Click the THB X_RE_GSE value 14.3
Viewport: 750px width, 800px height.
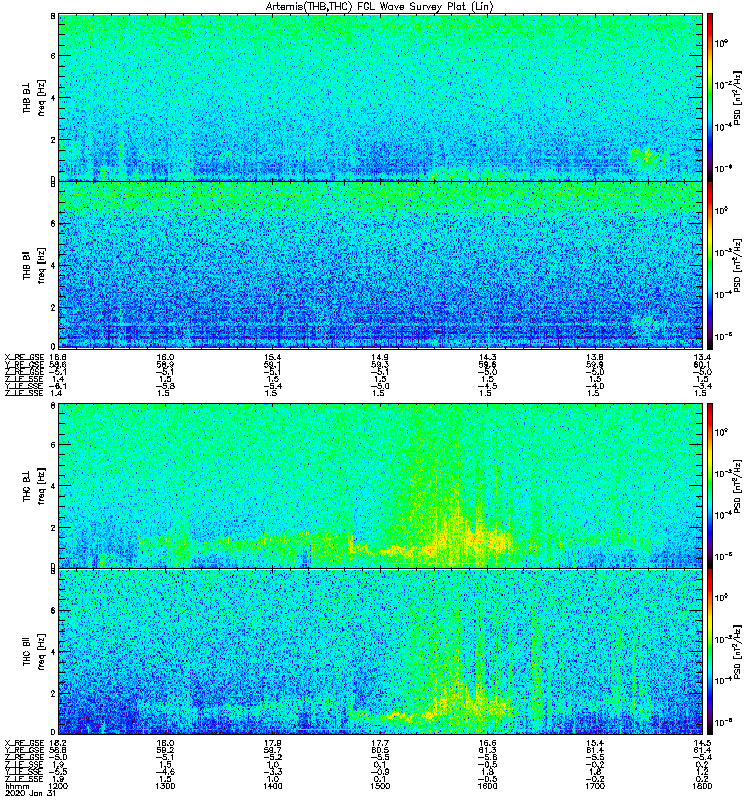[x=488, y=357]
